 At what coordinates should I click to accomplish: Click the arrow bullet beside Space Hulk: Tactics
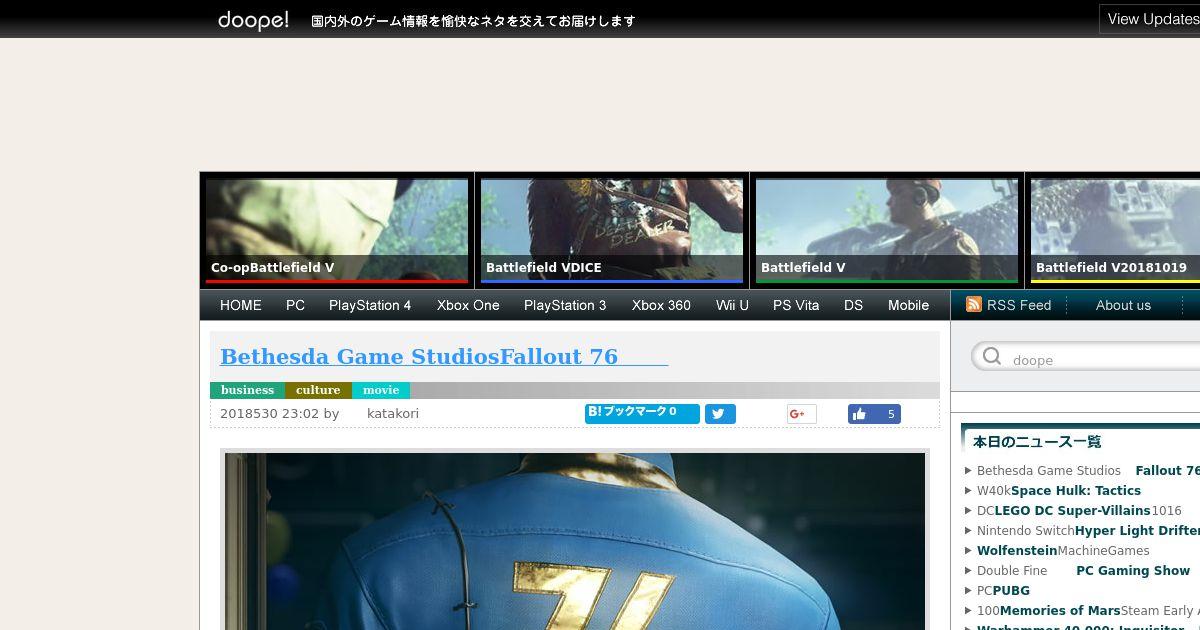tap(968, 490)
